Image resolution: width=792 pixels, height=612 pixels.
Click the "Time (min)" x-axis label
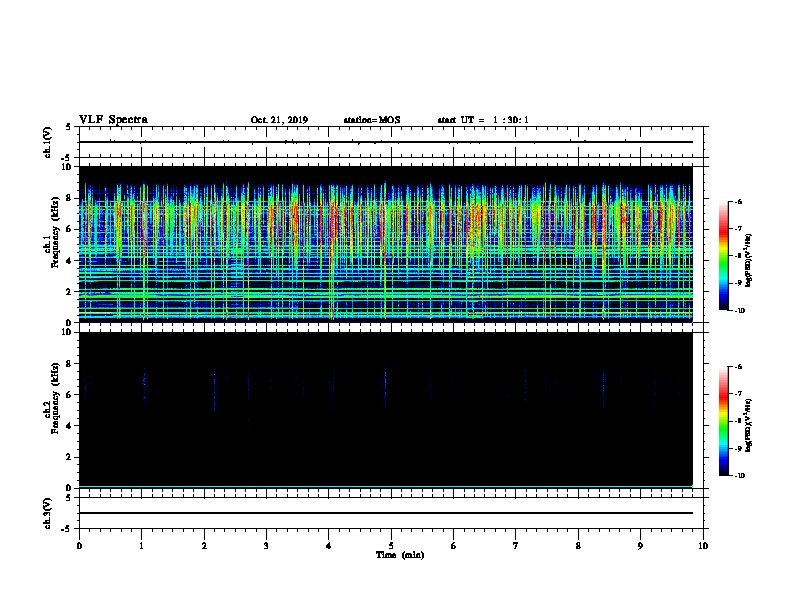400,555
